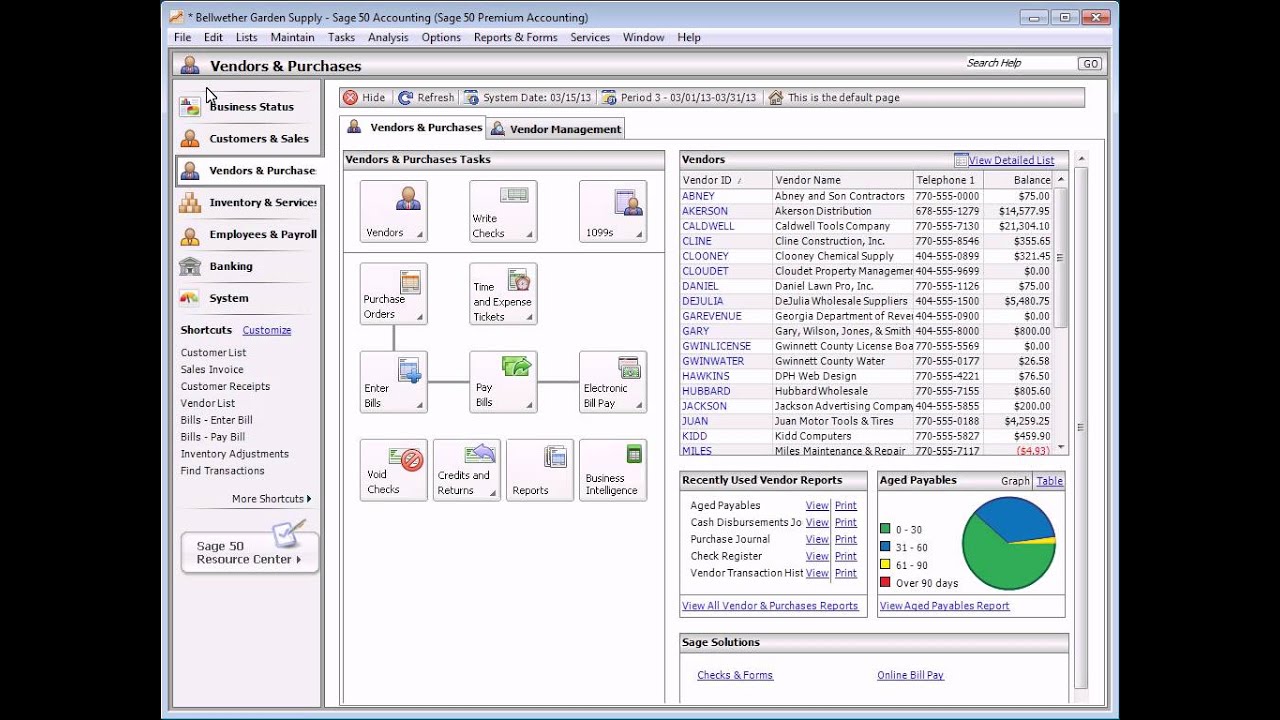Open the Find Transactions shortcut
This screenshot has height=720, width=1280.
tap(222, 471)
